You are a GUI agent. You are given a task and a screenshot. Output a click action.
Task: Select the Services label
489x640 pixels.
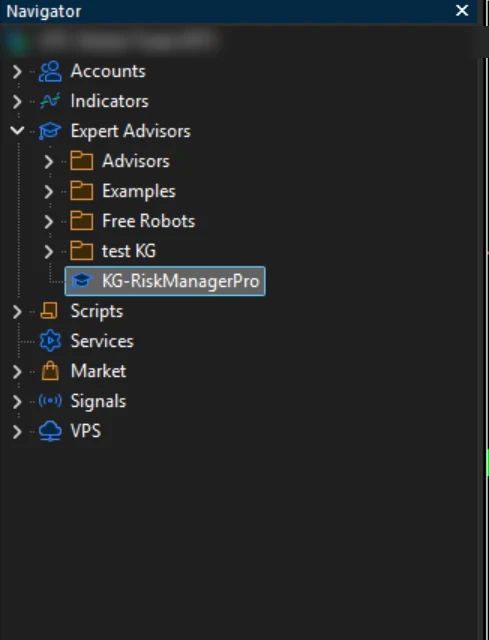point(102,341)
